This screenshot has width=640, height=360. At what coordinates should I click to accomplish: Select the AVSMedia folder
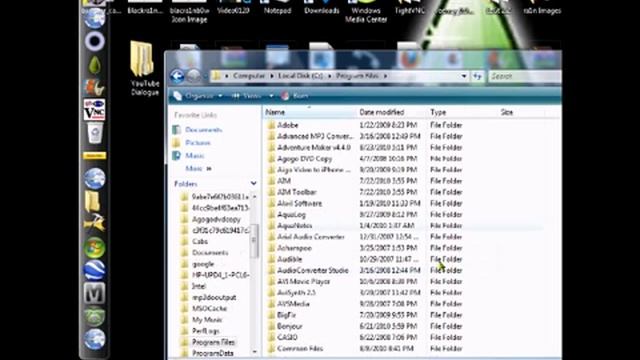293,304
